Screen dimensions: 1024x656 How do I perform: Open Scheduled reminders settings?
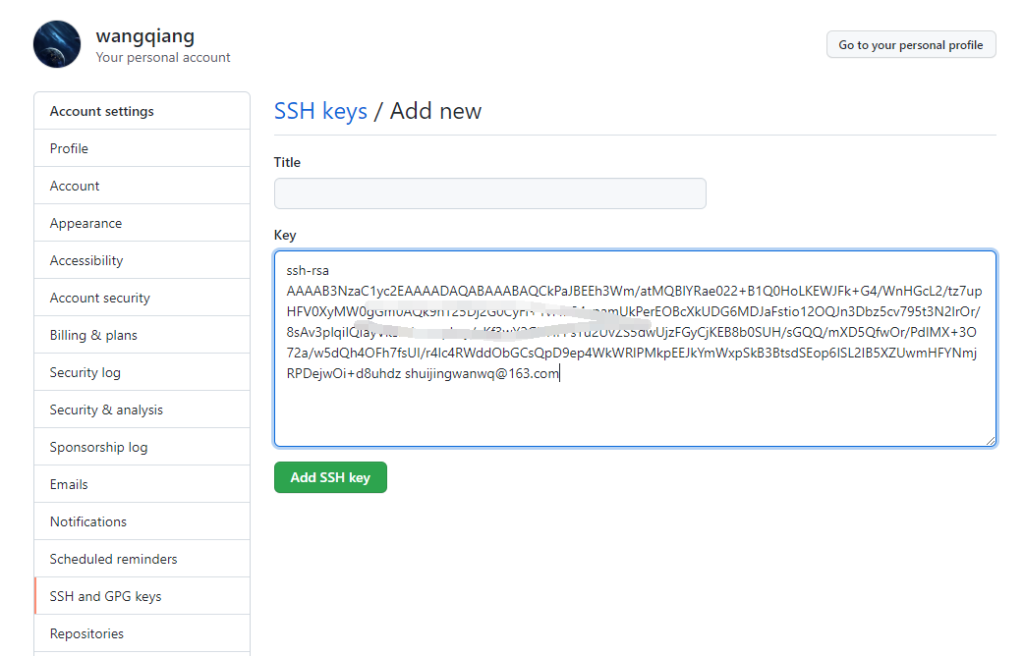pos(107,558)
